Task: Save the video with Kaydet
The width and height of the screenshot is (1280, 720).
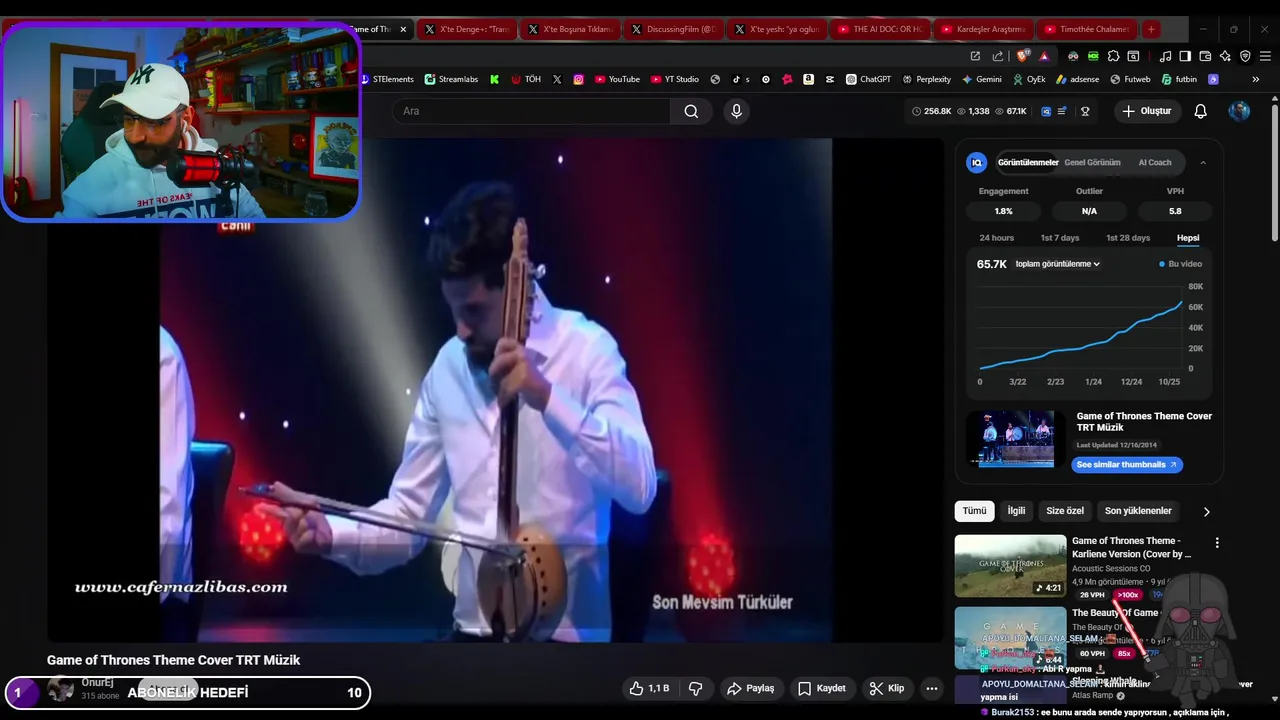Action: pos(822,688)
